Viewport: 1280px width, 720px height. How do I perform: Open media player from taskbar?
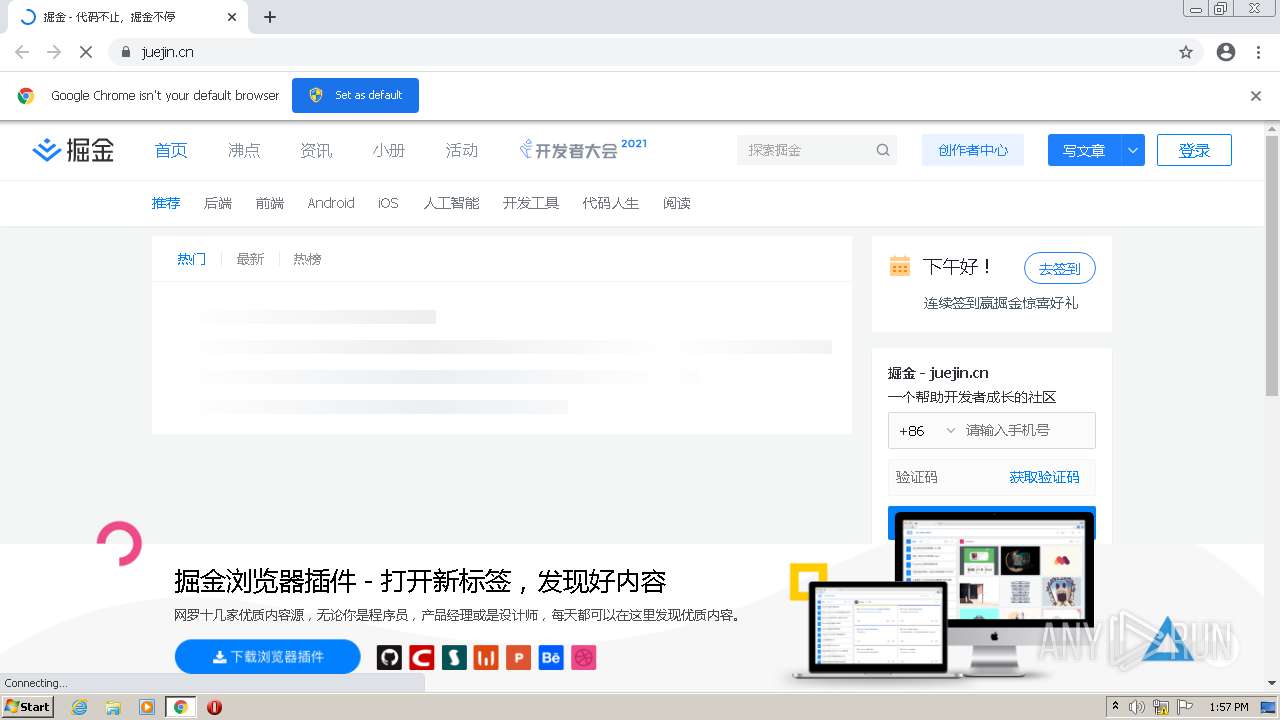(147, 707)
